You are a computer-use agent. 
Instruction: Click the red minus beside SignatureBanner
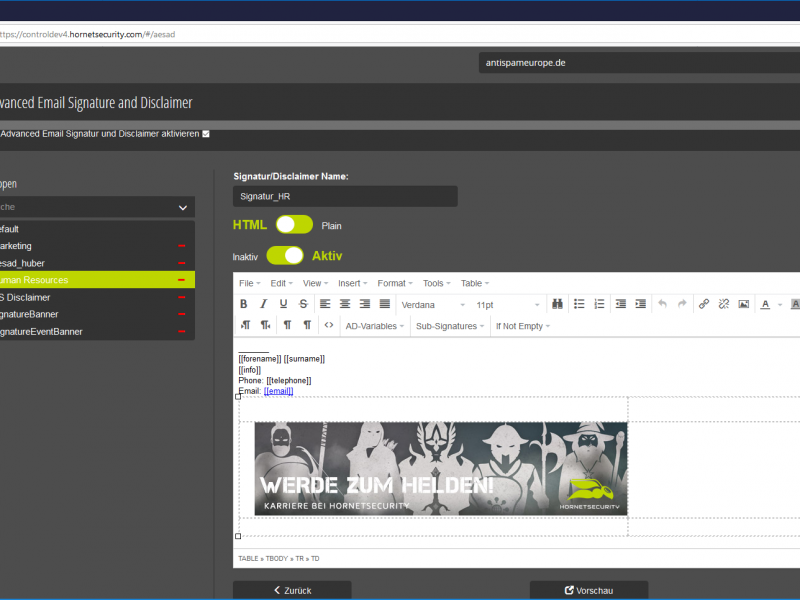(x=182, y=314)
